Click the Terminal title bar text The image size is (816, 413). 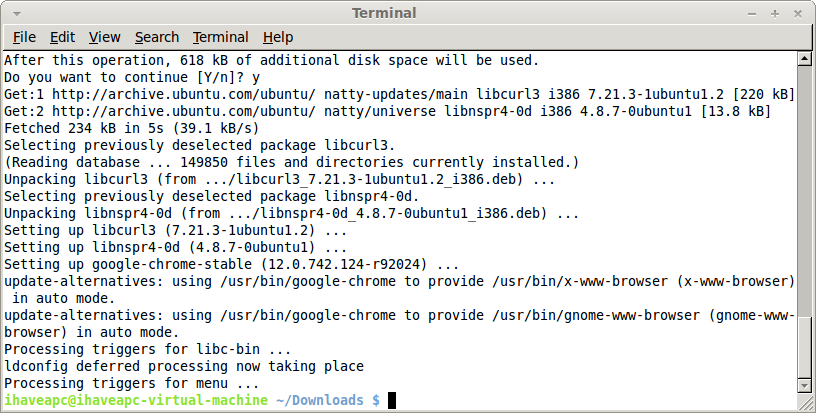pyautogui.click(x=384, y=14)
